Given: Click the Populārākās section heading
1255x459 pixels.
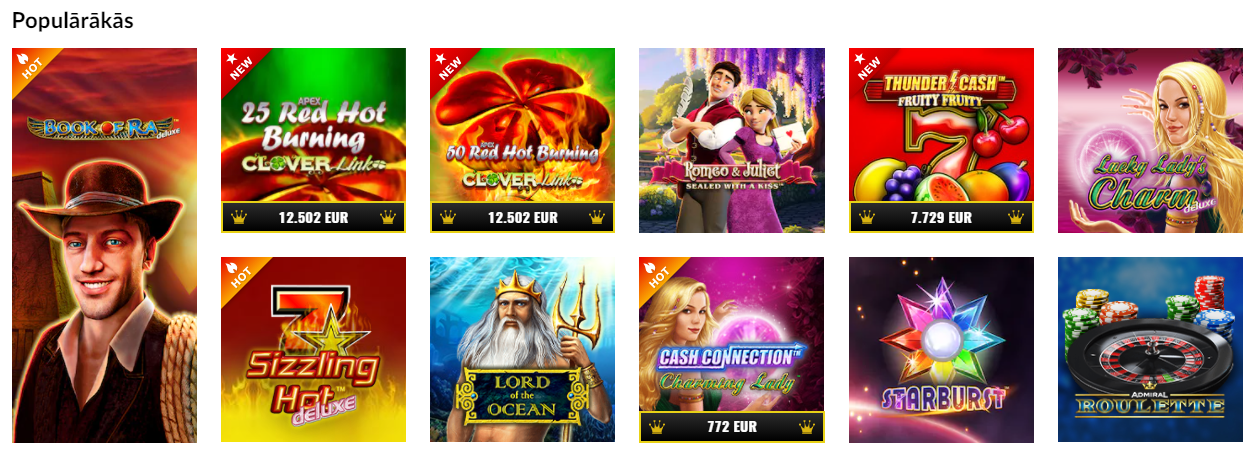Looking at the screenshot, I should [73, 20].
